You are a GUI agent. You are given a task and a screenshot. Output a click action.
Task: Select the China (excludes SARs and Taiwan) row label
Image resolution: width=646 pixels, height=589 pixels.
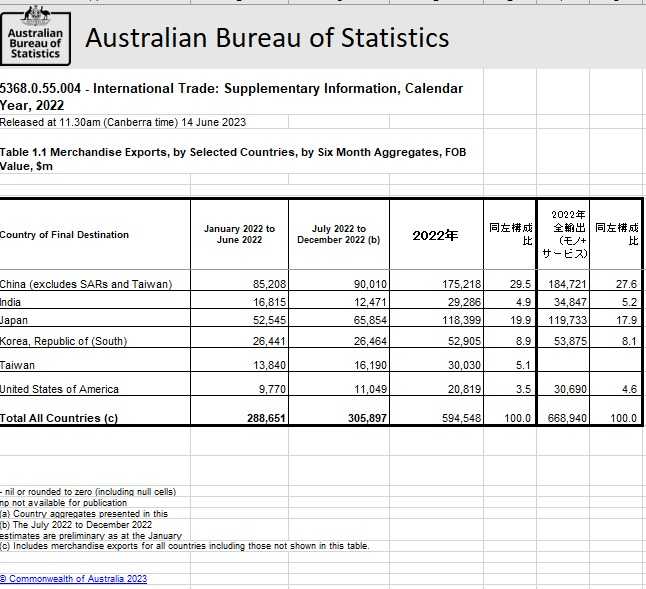coord(86,284)
